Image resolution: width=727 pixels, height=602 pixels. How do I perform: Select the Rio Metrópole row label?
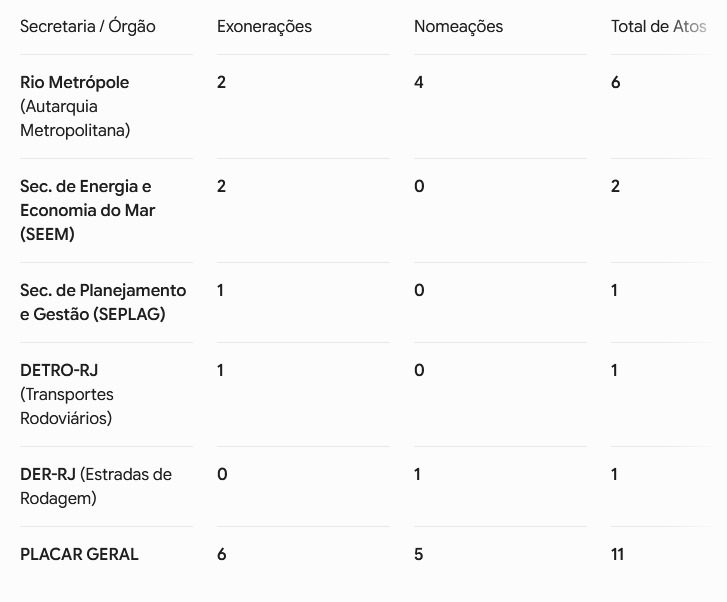pos(75,106)
